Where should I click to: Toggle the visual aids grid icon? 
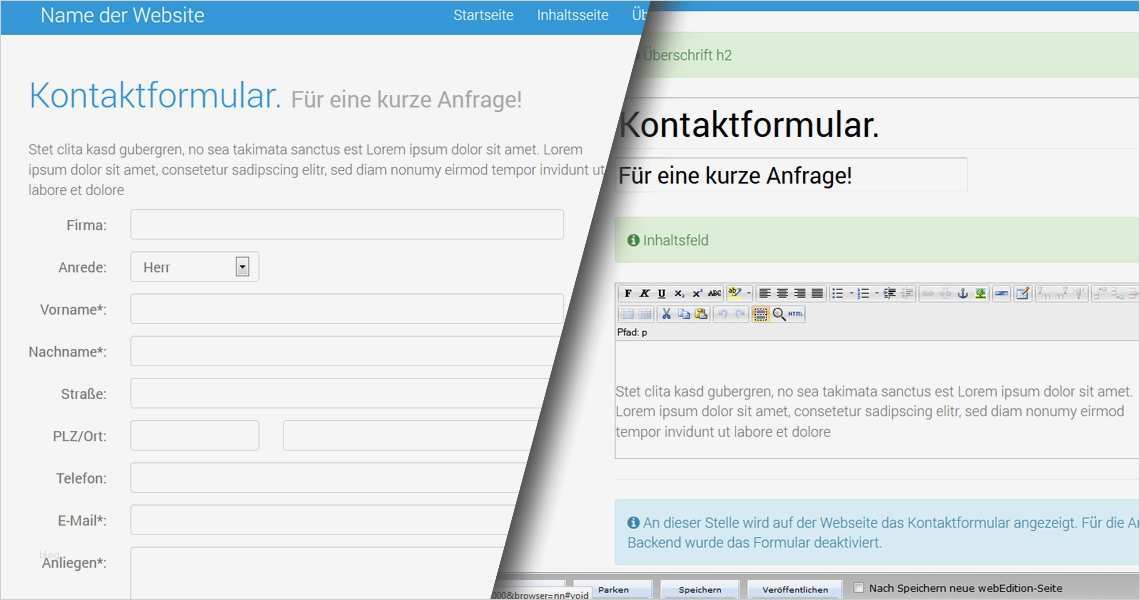pos(760,313)
